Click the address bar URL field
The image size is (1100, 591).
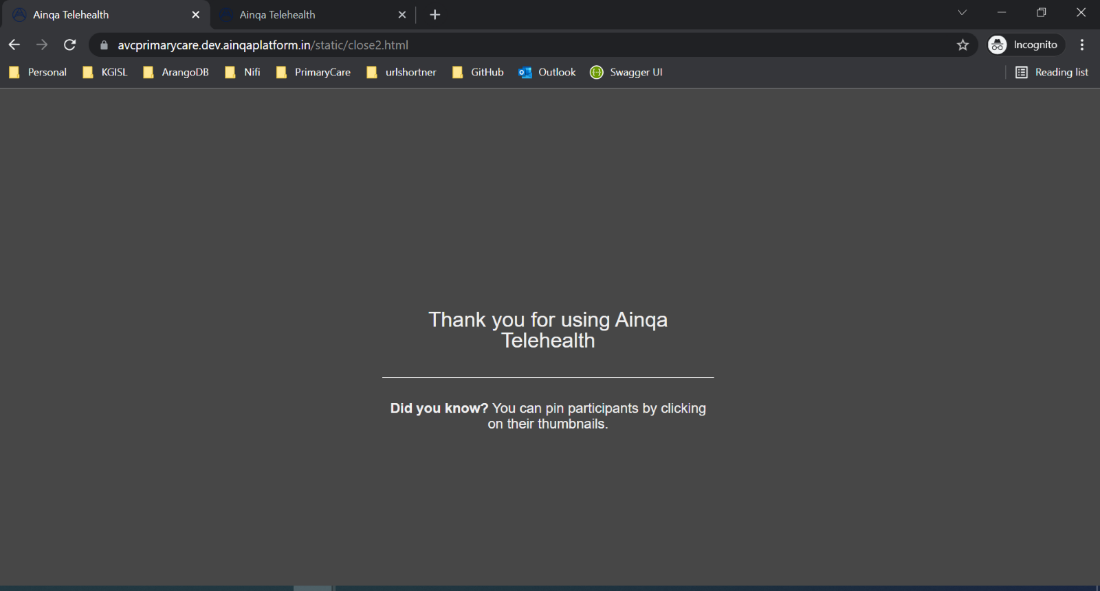pos(533,45)
